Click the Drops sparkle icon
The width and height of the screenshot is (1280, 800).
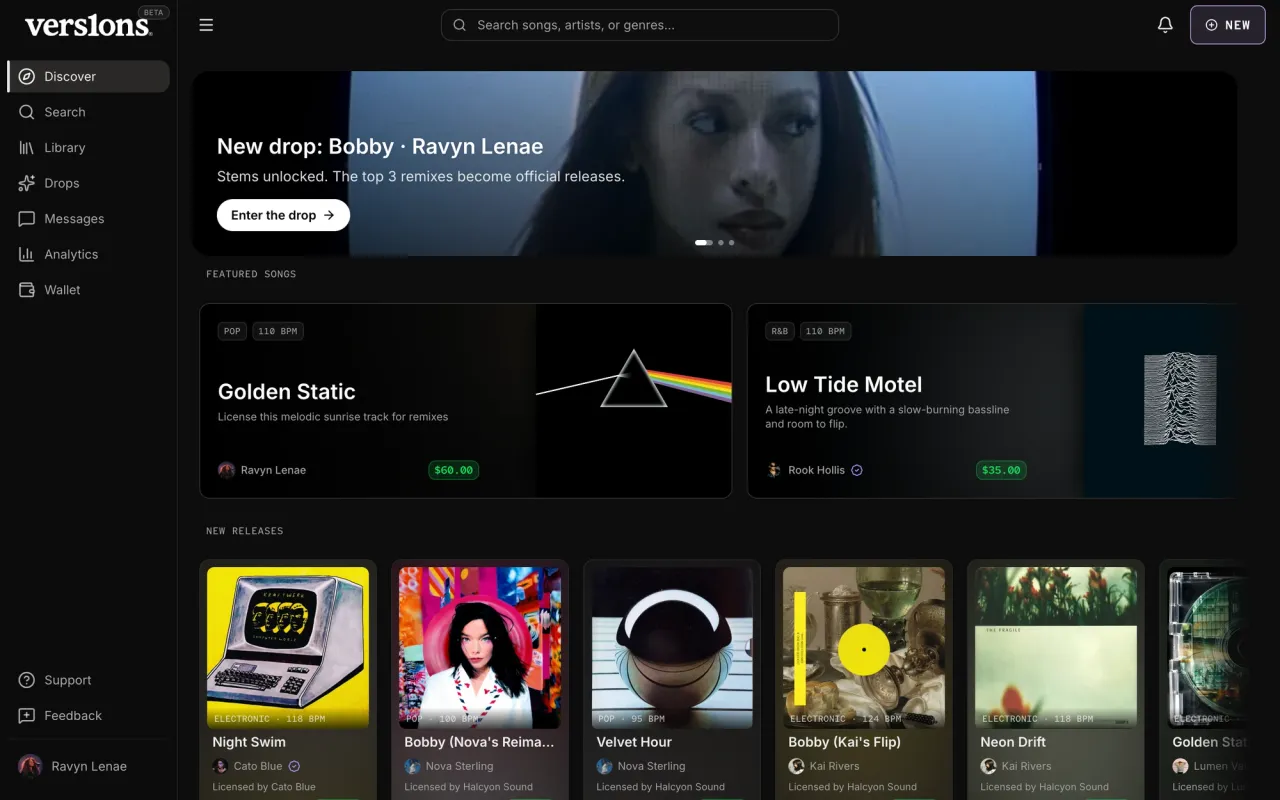(27, 183)
